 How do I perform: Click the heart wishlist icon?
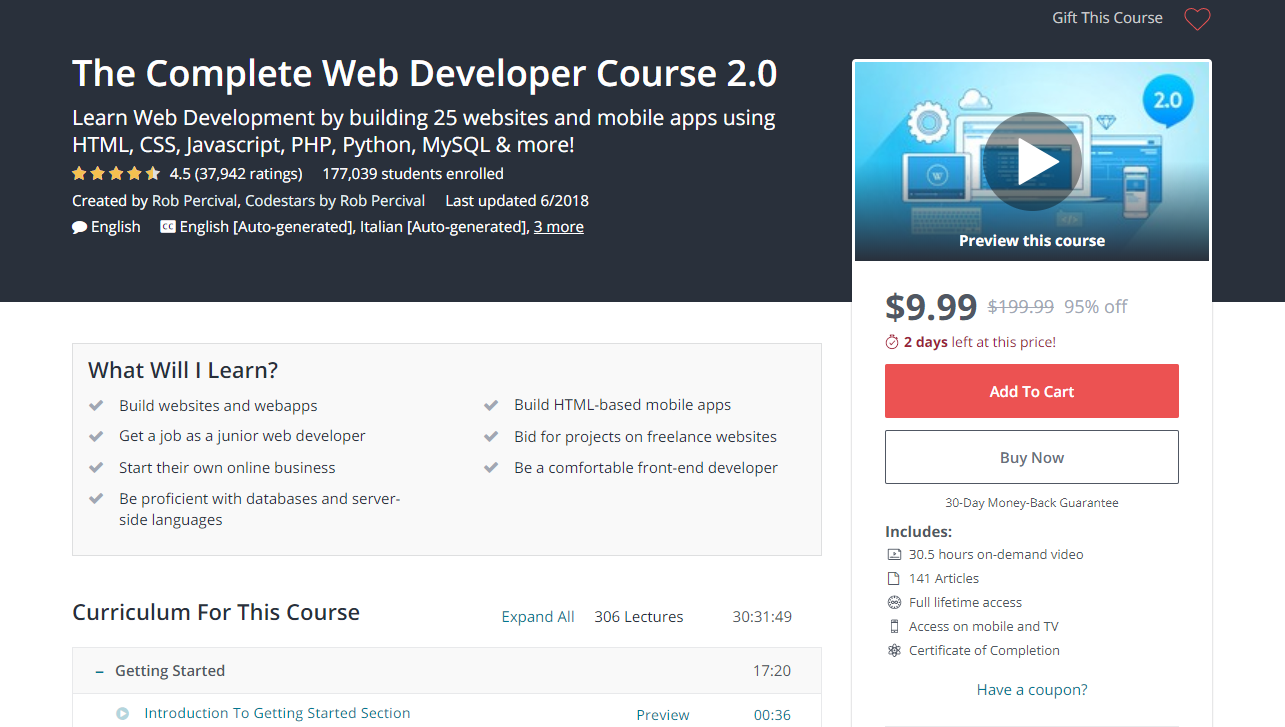tap(1197, 19)
